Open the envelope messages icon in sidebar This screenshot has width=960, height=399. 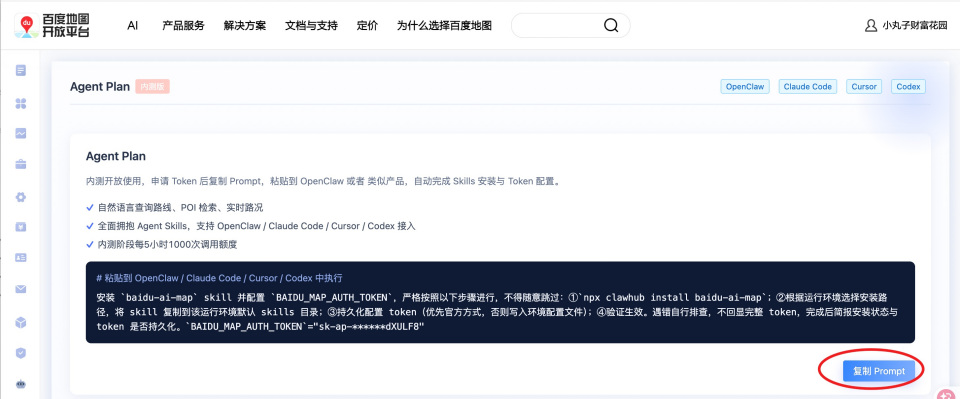click(x=21, y=289)
